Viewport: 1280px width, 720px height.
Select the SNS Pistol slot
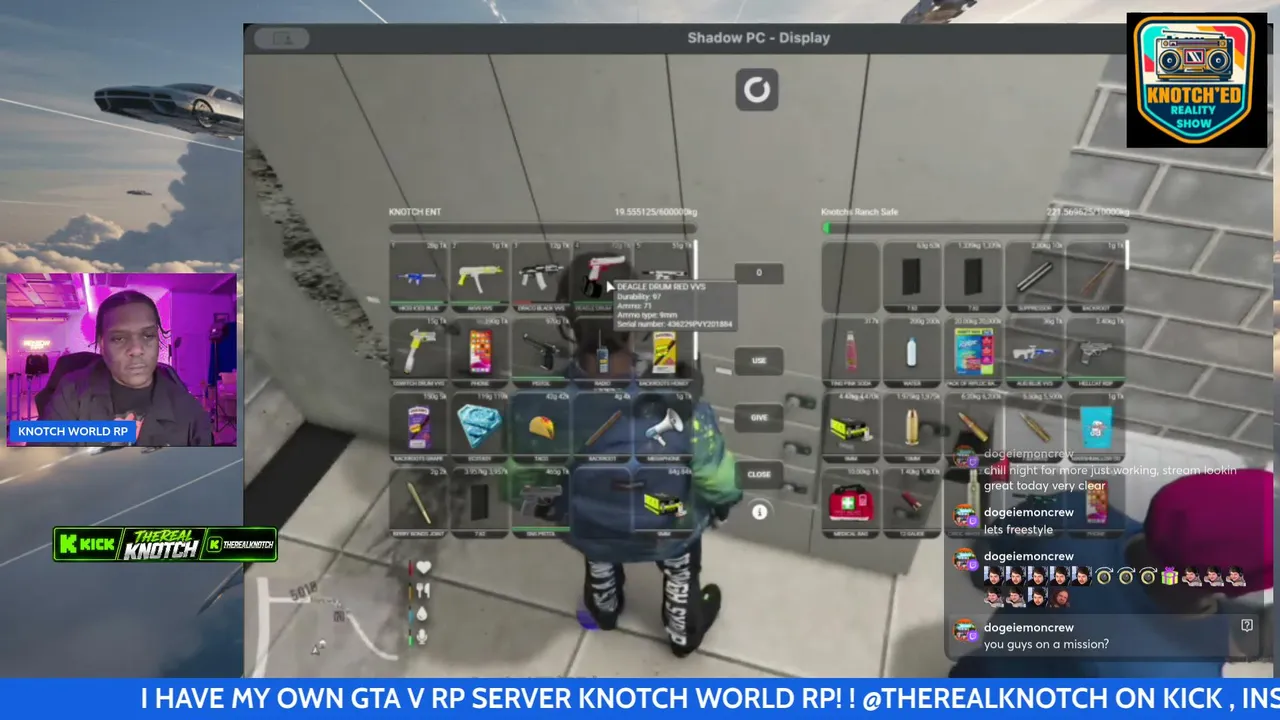[541, 503]
